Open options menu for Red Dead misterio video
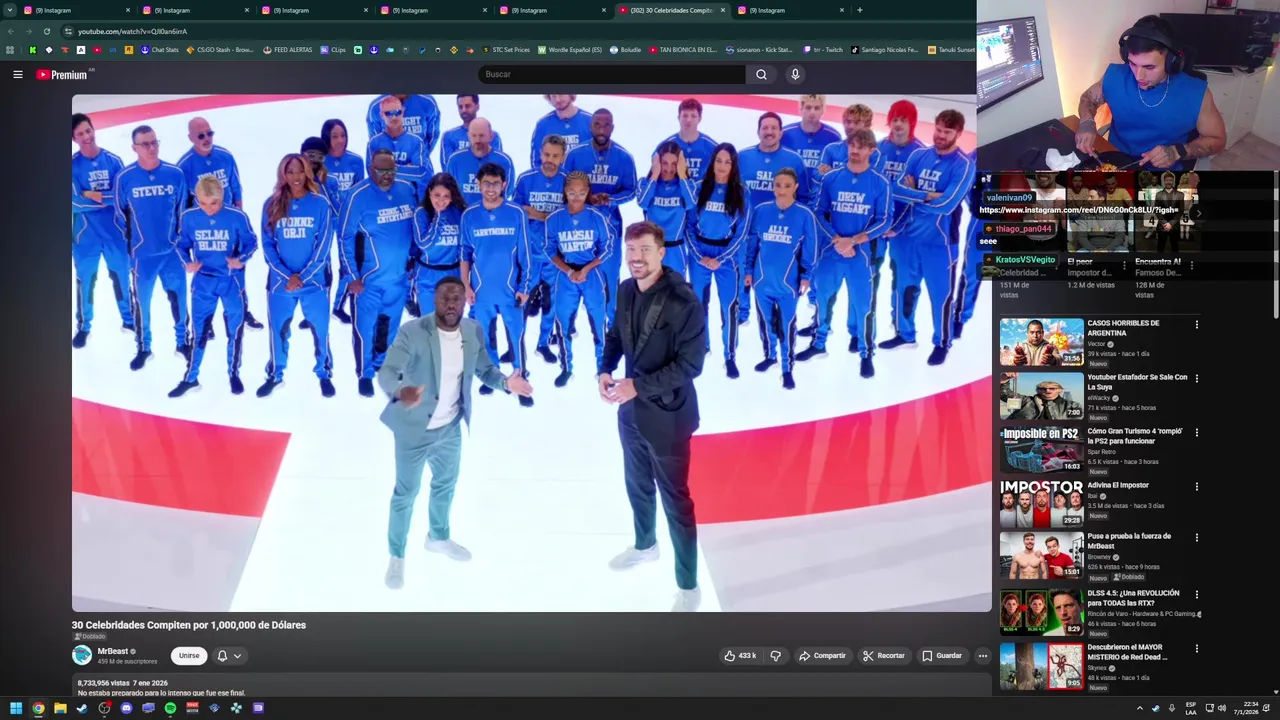The image size is (1280, 720). [x=1196, y=648]
